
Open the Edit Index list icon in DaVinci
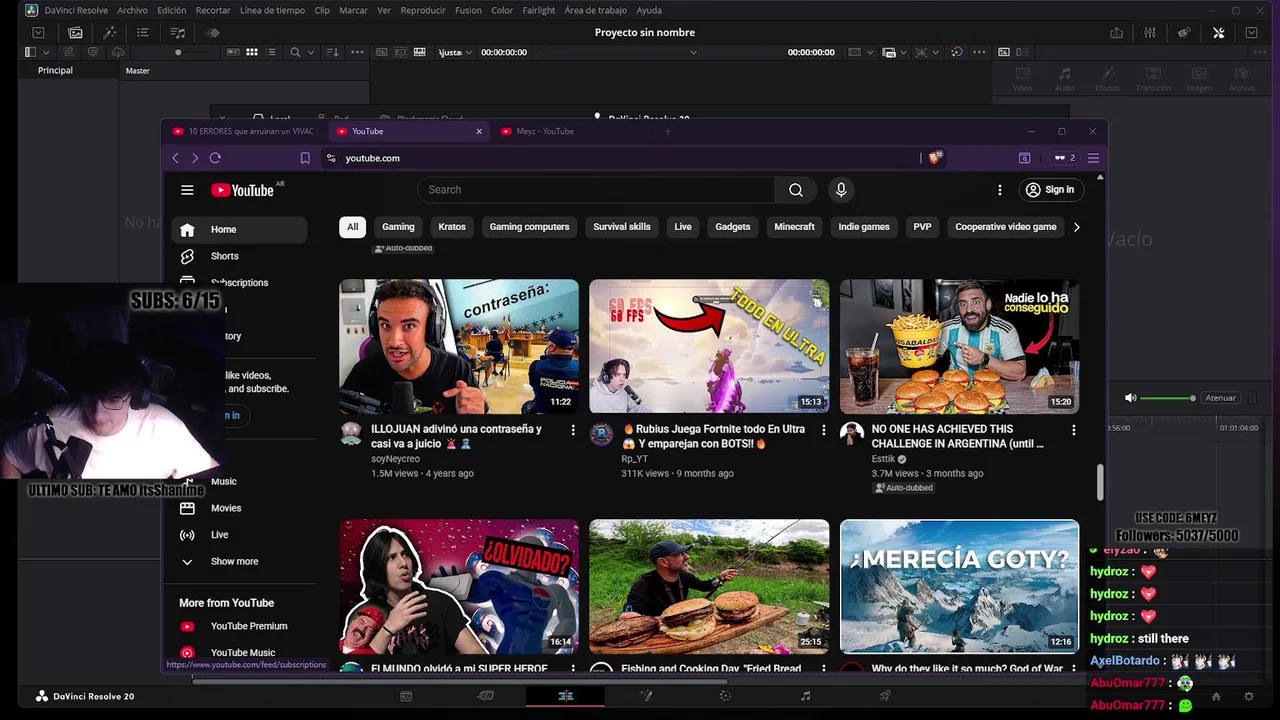coord(143,32)
